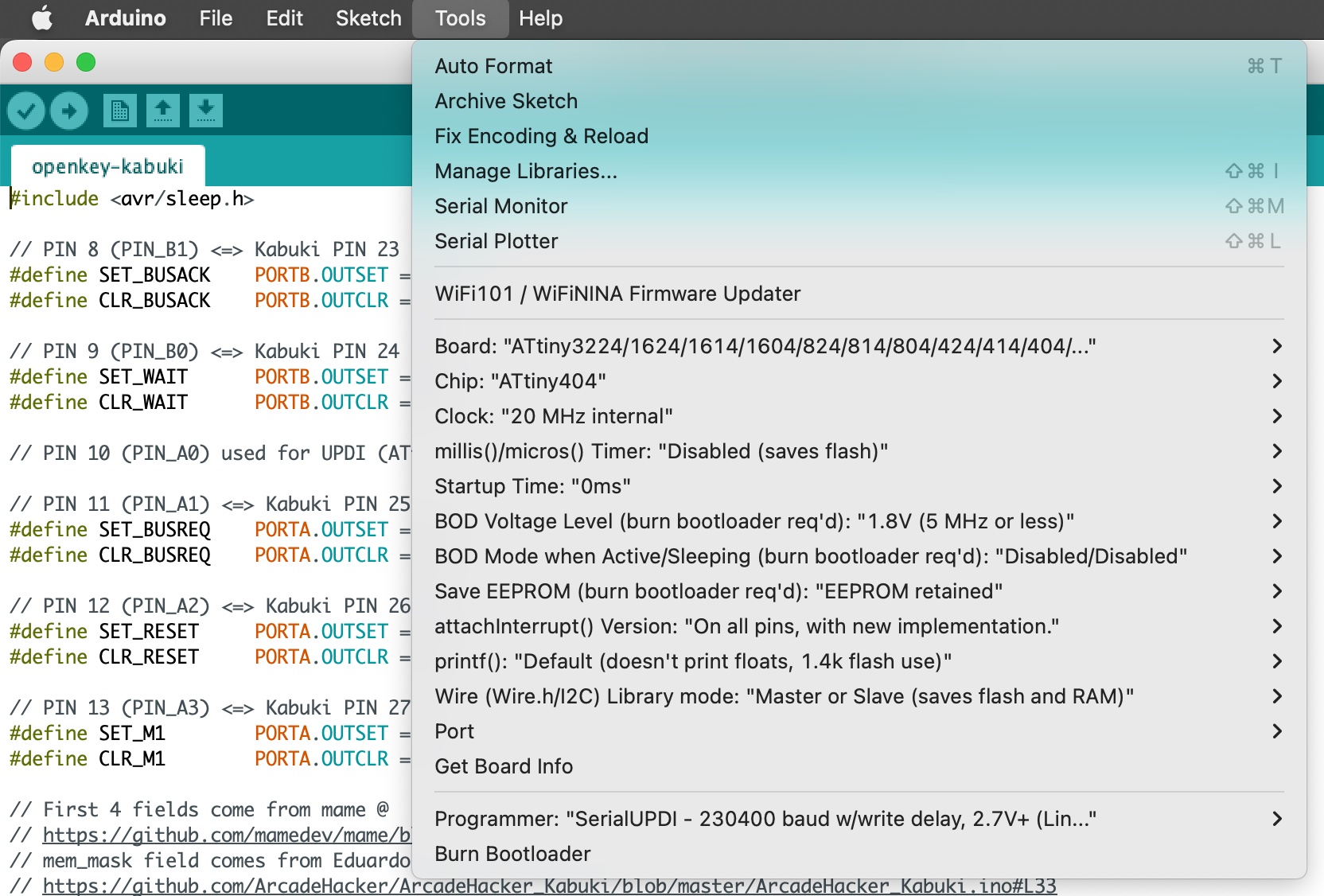Open the Sketch menu
This screenshot has height=896, width=1324.
368,18
